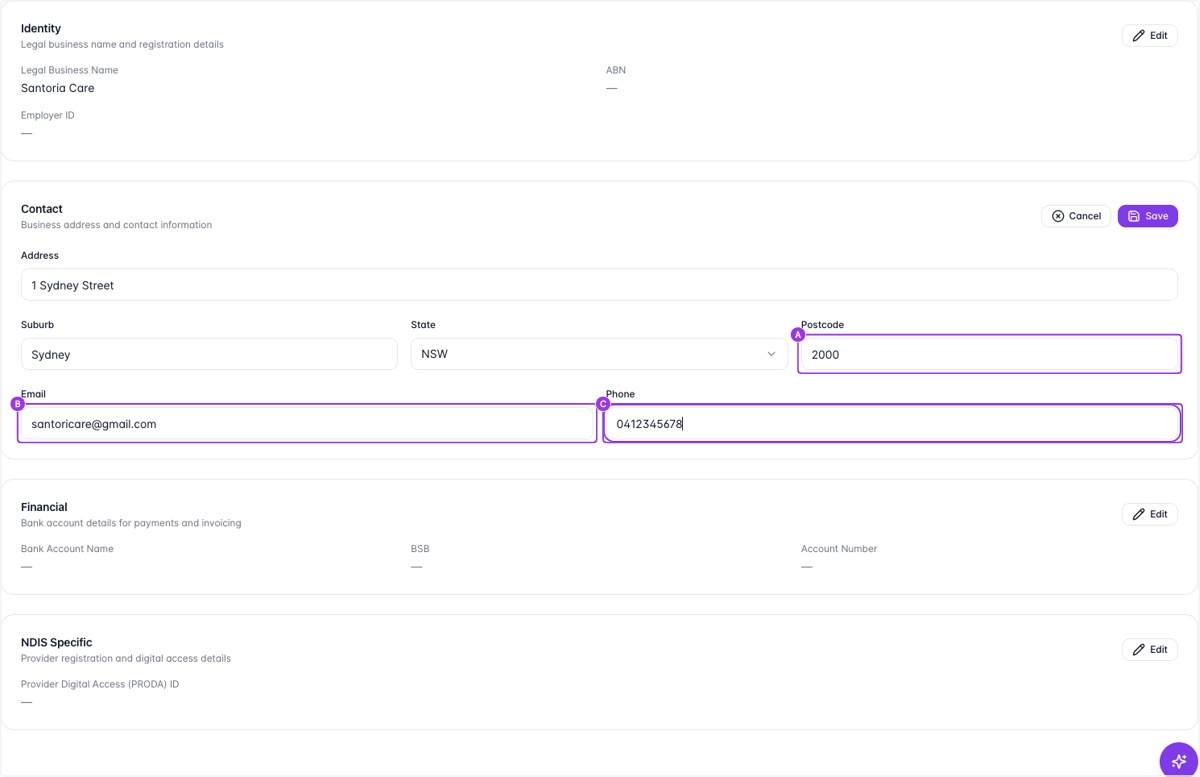Click the Phone field with 0412345678

892,424
